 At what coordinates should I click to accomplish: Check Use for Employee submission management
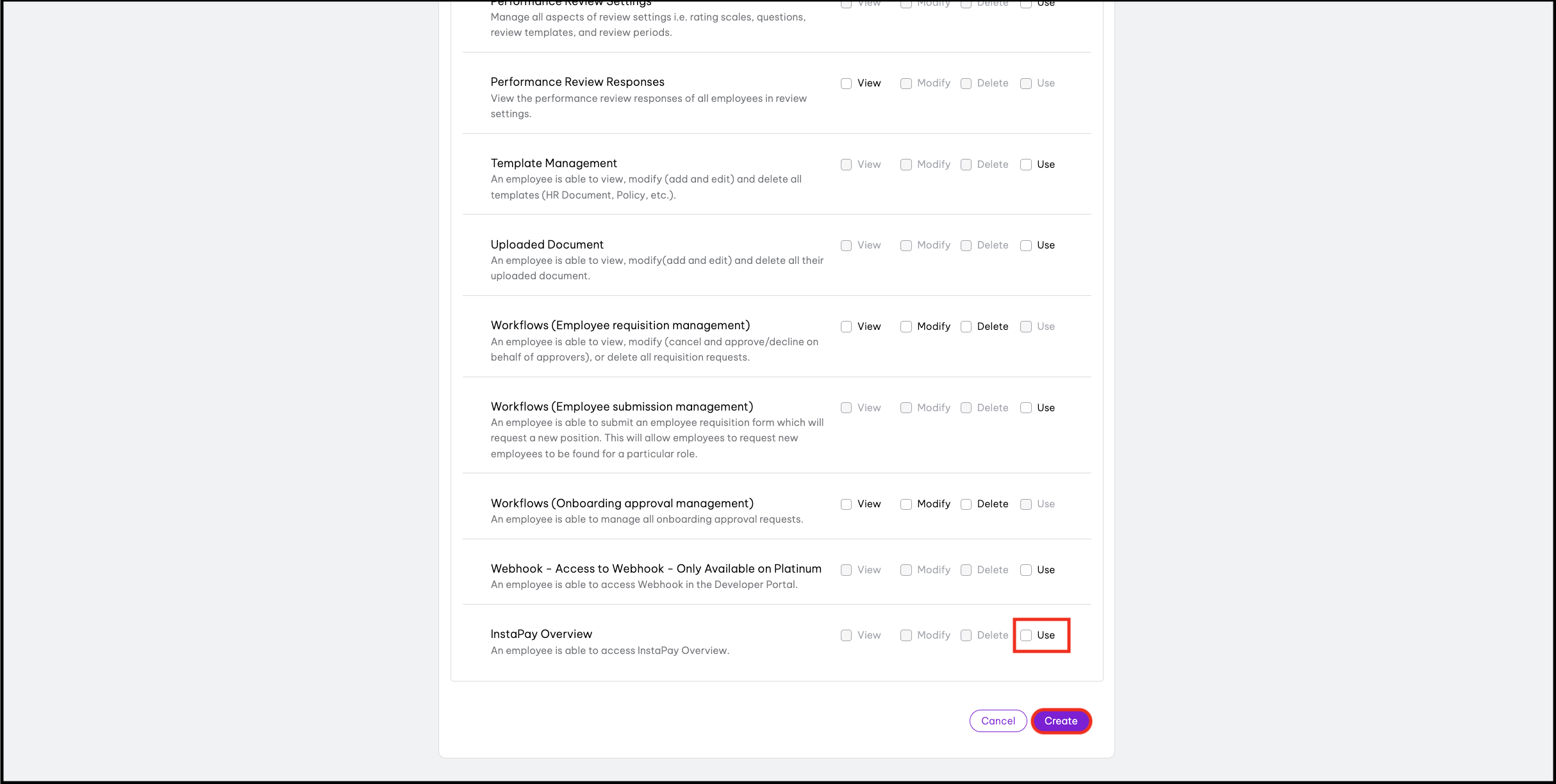[x=1026, y=408]
